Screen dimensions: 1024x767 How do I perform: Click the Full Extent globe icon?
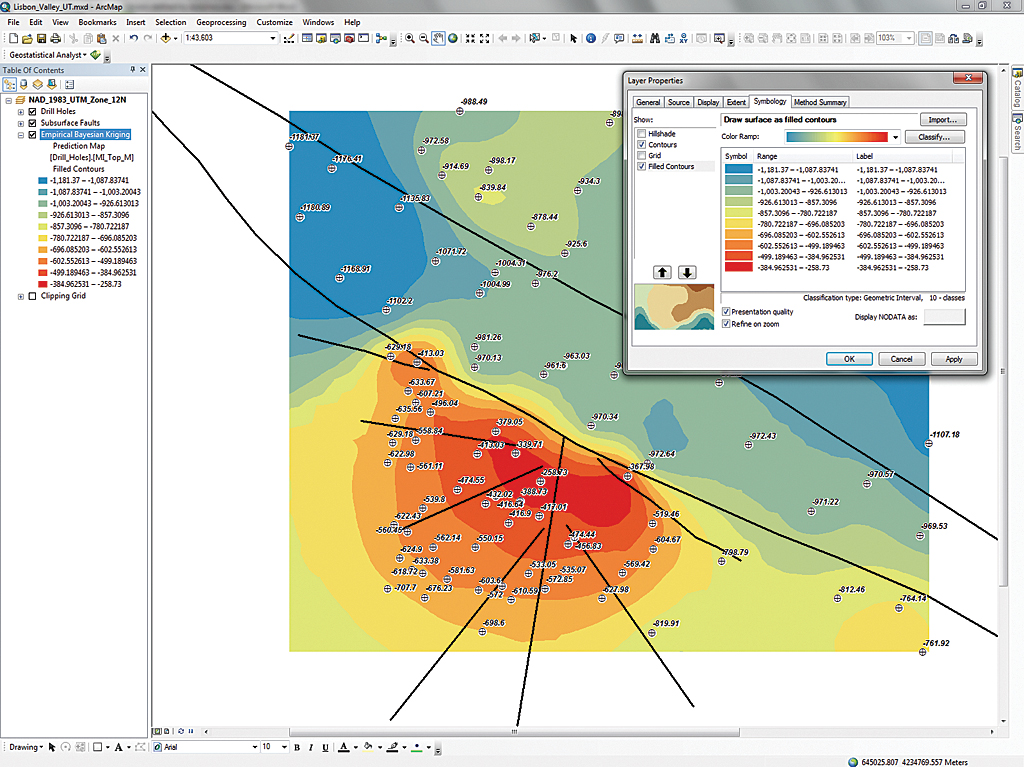click(x=453, y=39)
